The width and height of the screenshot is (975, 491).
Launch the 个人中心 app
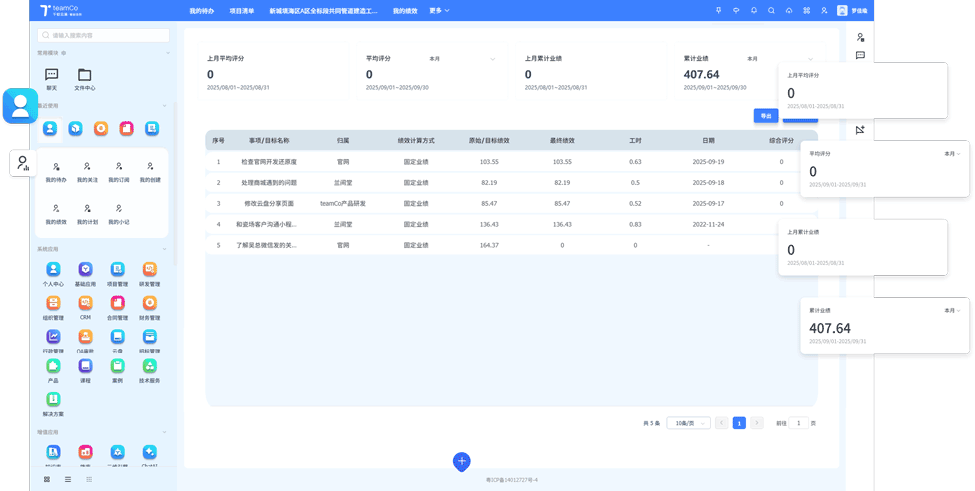tap(53, 270)
